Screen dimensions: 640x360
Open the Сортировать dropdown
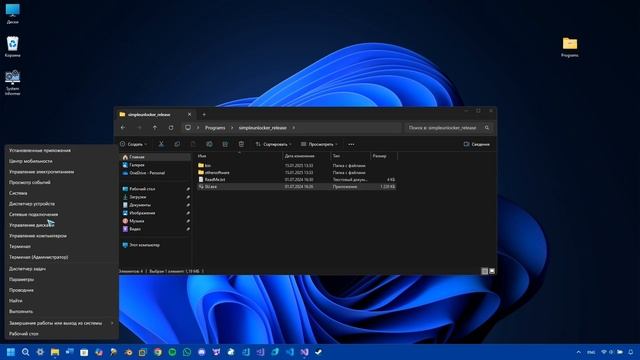(x=273, y=144)
